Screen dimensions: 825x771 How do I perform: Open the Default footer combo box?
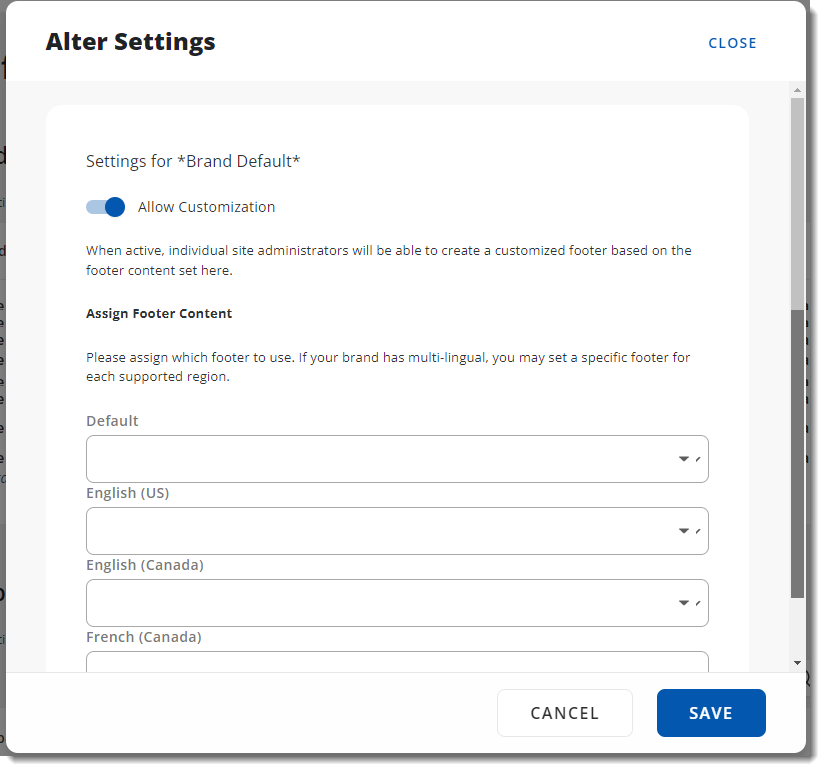pyautogui.click(x=380, y=459)
